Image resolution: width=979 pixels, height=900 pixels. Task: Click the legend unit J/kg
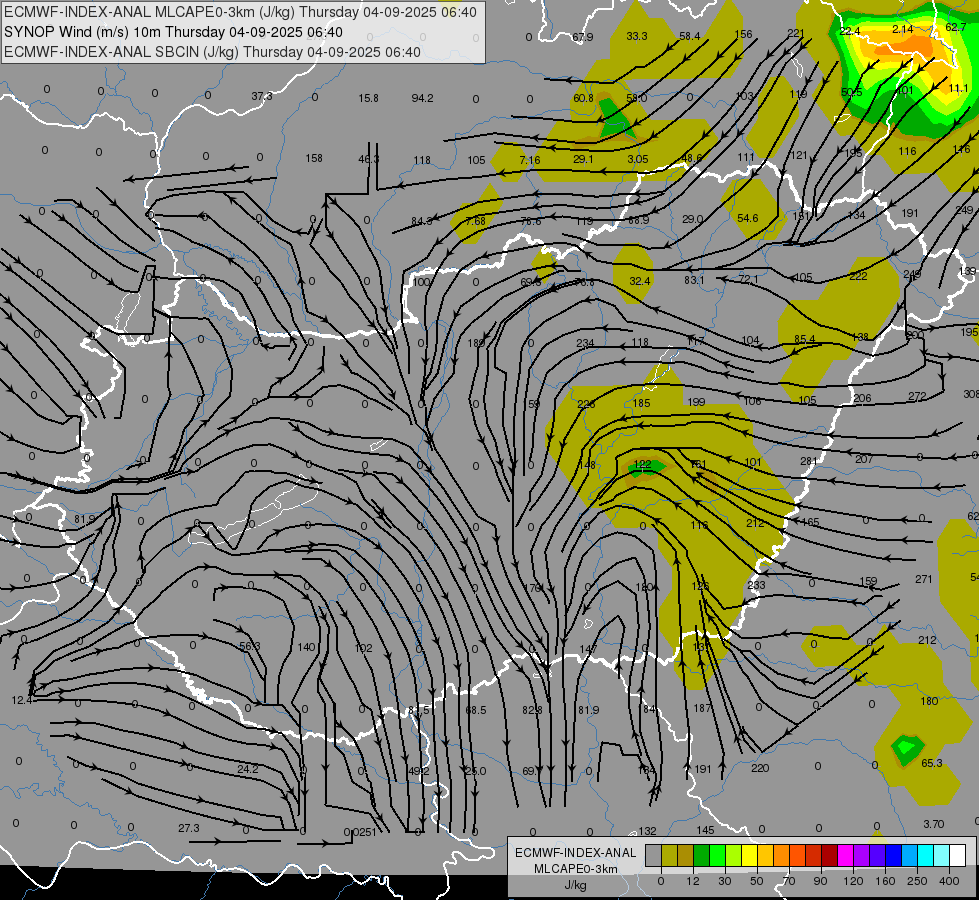(x=576, y=885)
